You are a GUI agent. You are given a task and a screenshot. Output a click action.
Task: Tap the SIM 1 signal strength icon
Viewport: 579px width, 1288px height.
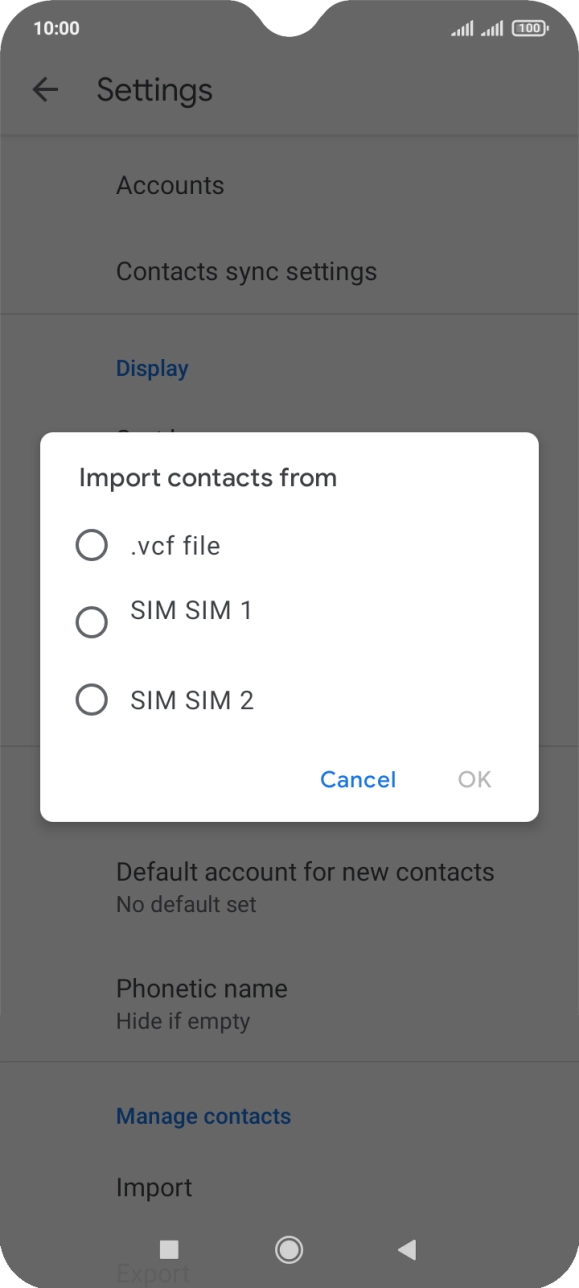click(x=461, y=28)
